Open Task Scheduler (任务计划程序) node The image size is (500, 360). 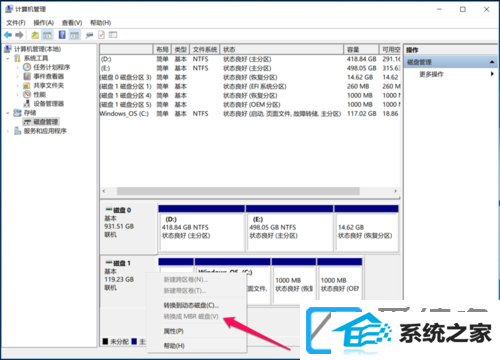51,67
